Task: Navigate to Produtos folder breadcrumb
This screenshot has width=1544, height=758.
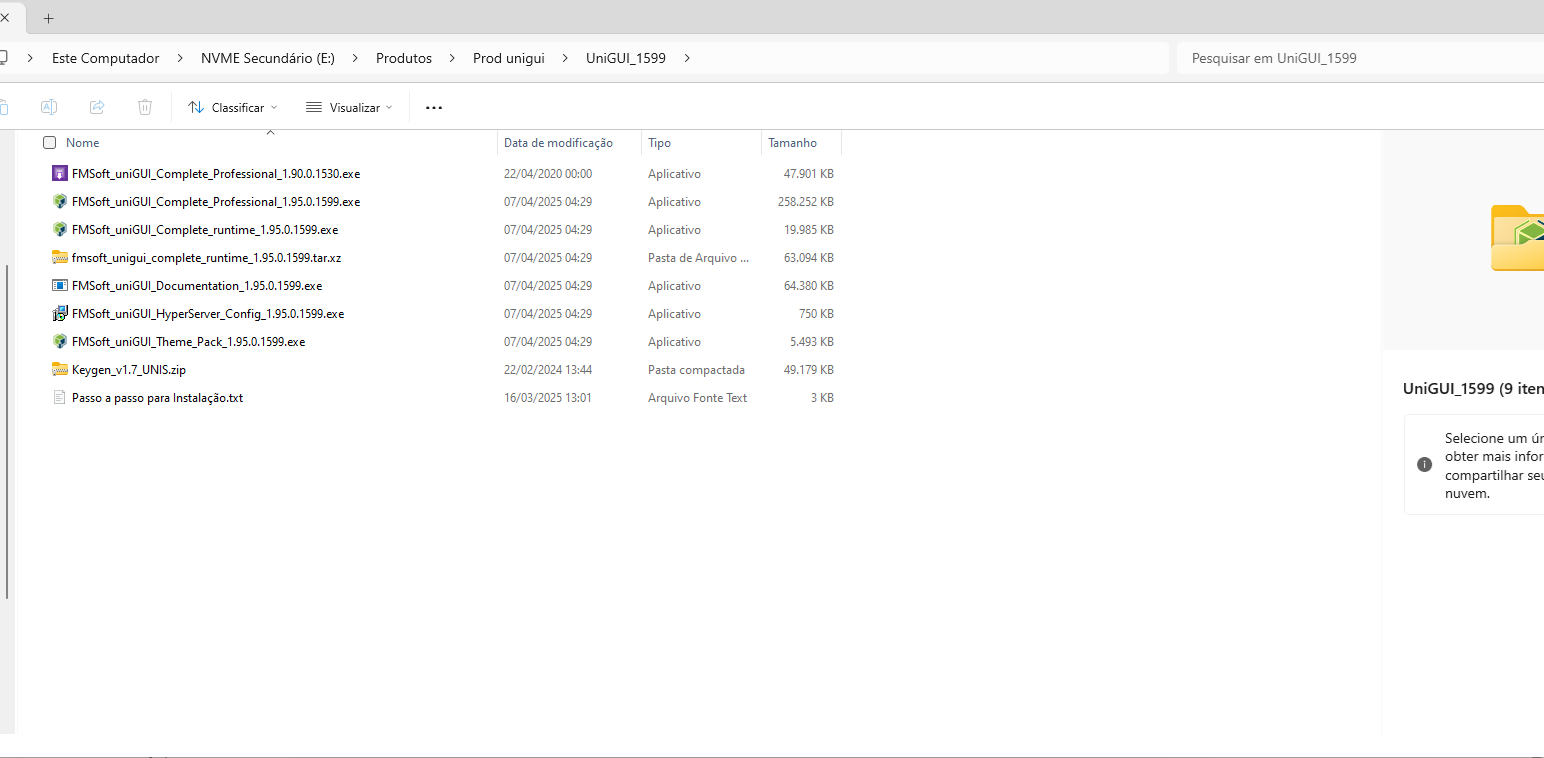Action: coord(404,58)
